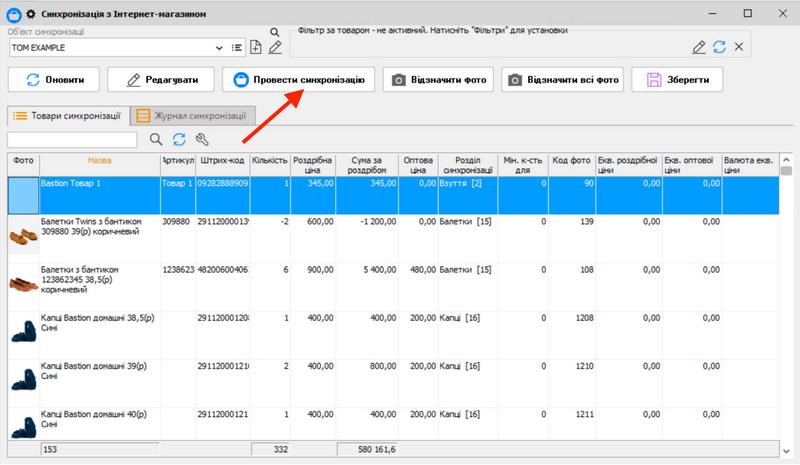Open the list icon beside TOM EXAMPLE
This screenshot has width=800, height=465.
pos(238,47)
